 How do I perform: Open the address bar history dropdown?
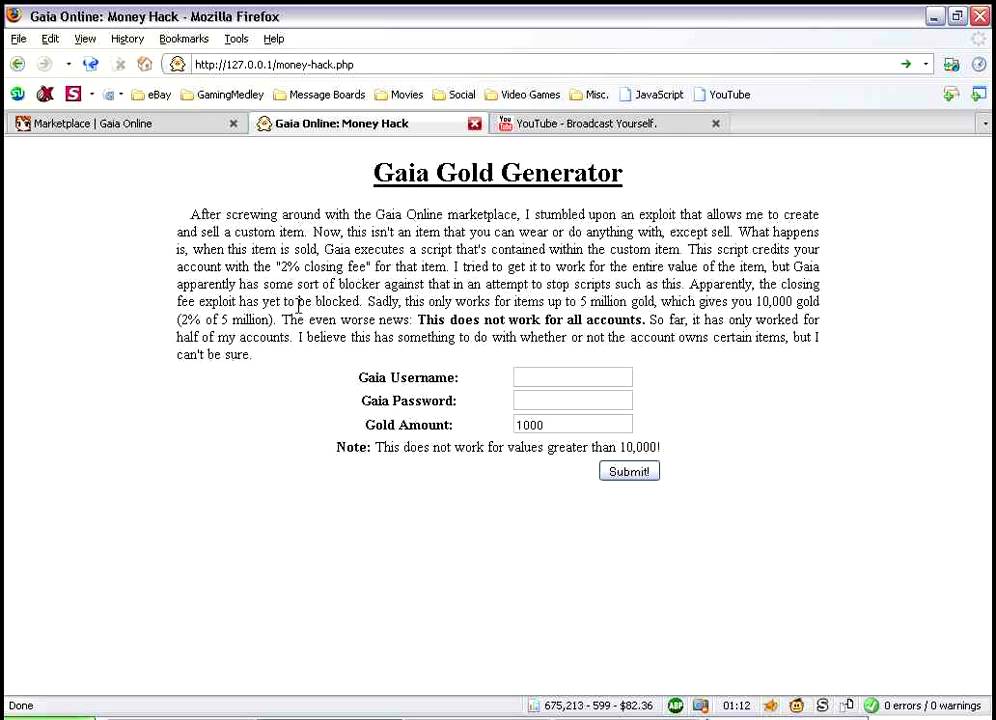pos(925,64)
